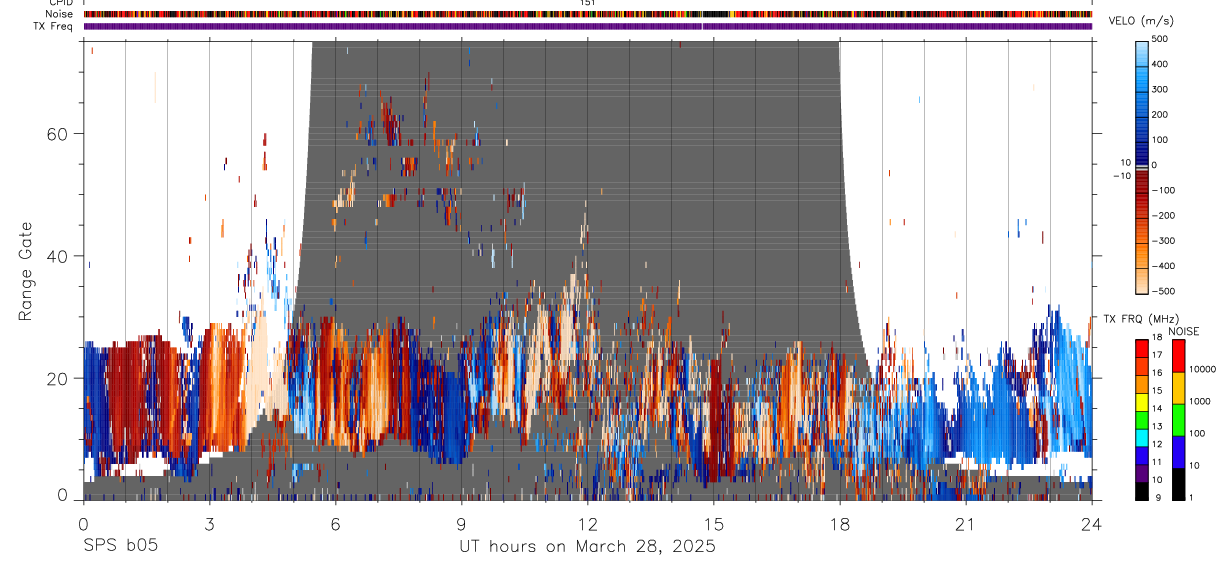Screen dimensions: 1228x567
Task: Click the 1000 label on the NOISE scale
Action: pos(1200,402)
